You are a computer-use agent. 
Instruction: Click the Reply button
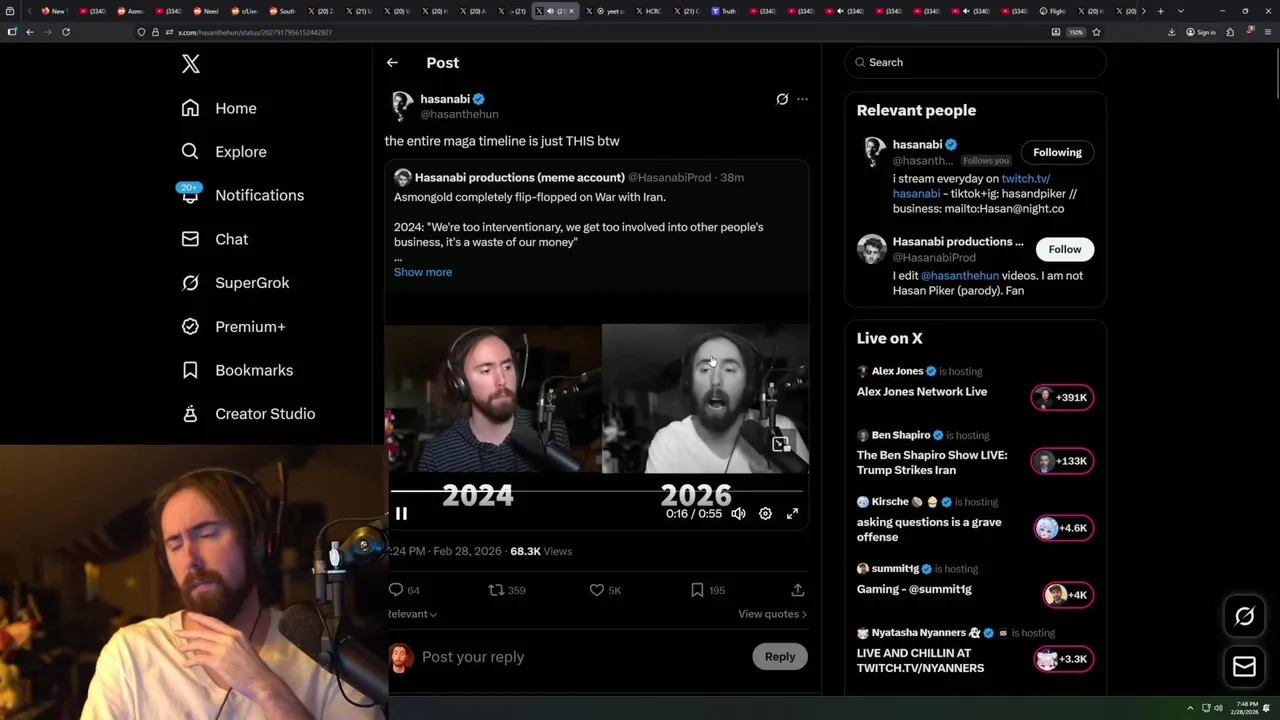tap(780, 657)
